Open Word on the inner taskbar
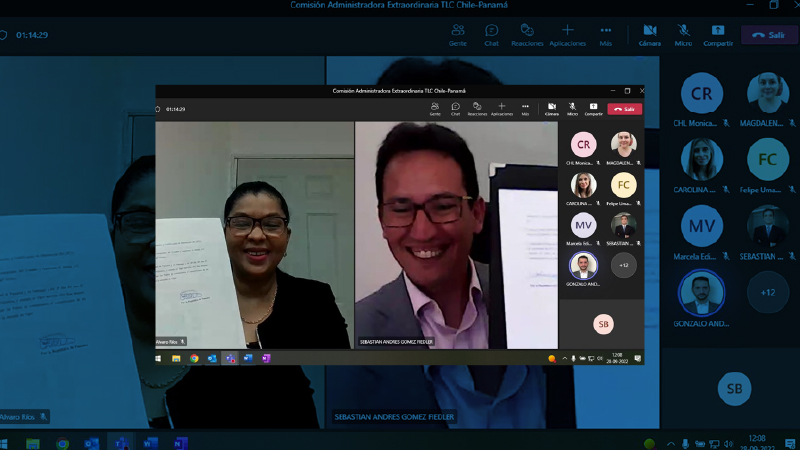Viewport: 800px width, 450px height. click(x=248, y=359)
